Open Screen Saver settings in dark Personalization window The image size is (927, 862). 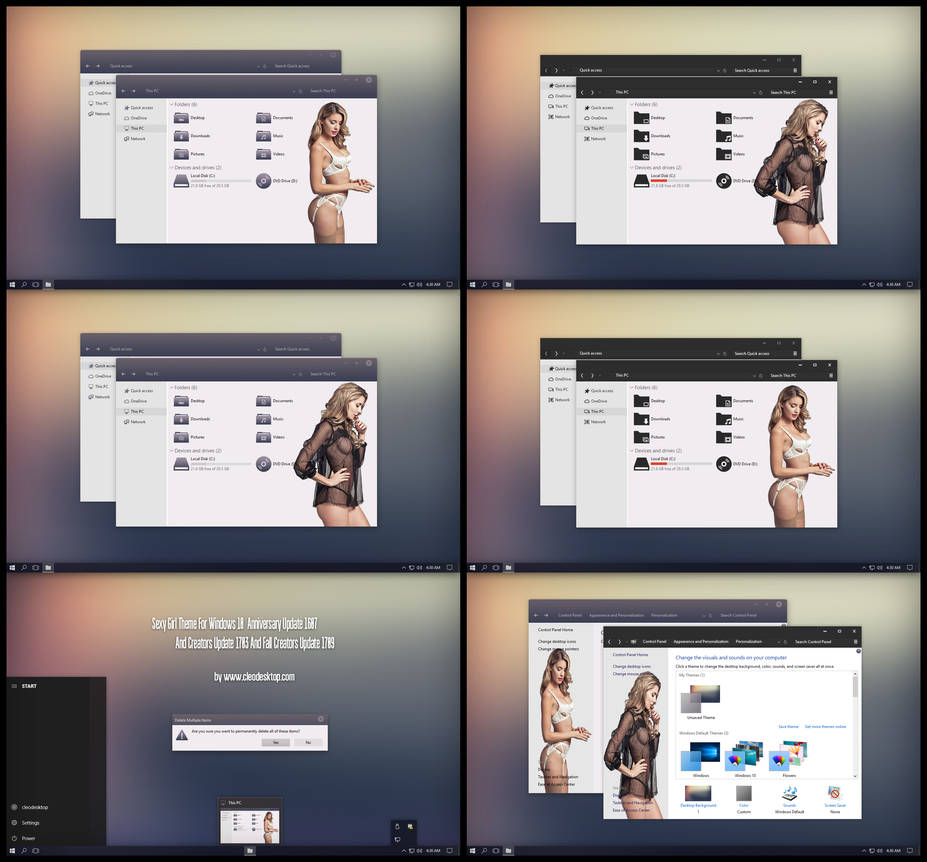click(x=834, y=800)
